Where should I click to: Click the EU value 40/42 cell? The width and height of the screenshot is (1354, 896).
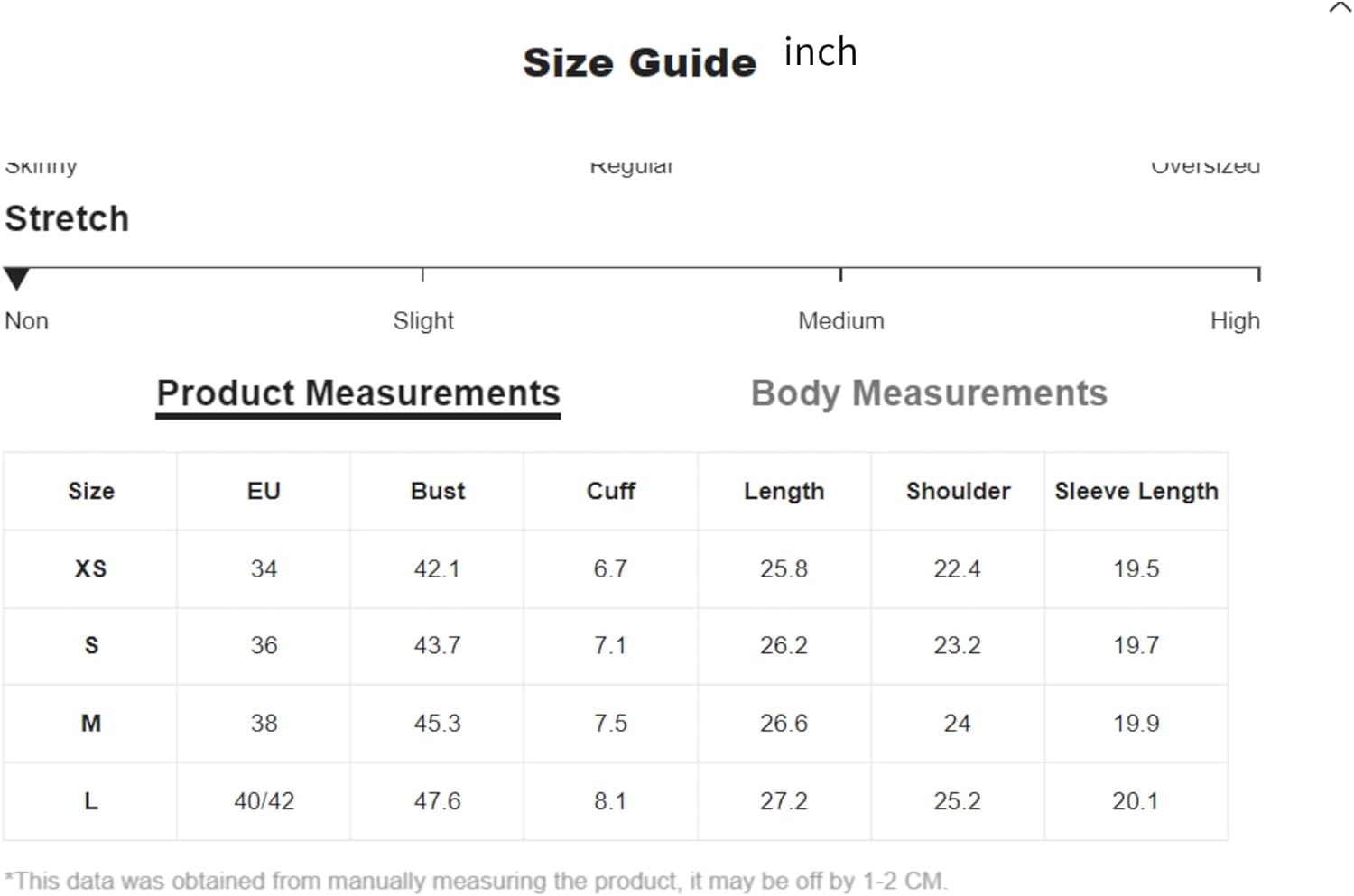tap(264, 801)
